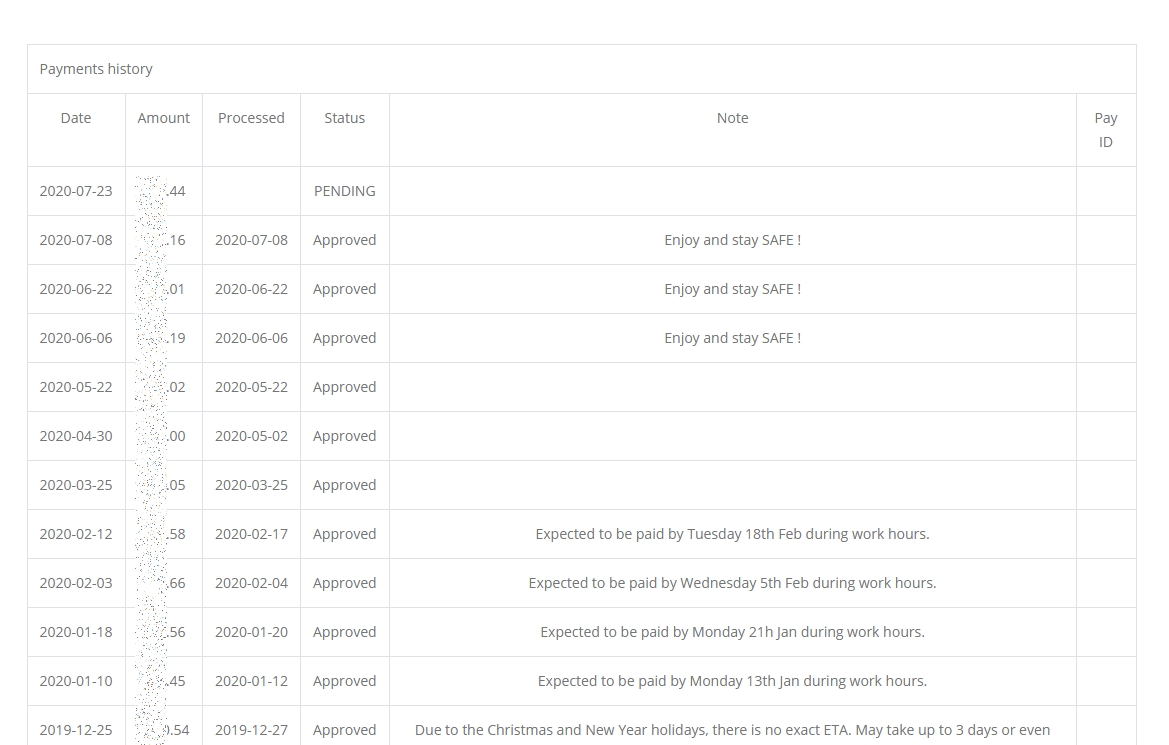1169x745 pixels.
Task: Select the PENDING status cell
Action: pyautogui.click(x=344, y=191)
